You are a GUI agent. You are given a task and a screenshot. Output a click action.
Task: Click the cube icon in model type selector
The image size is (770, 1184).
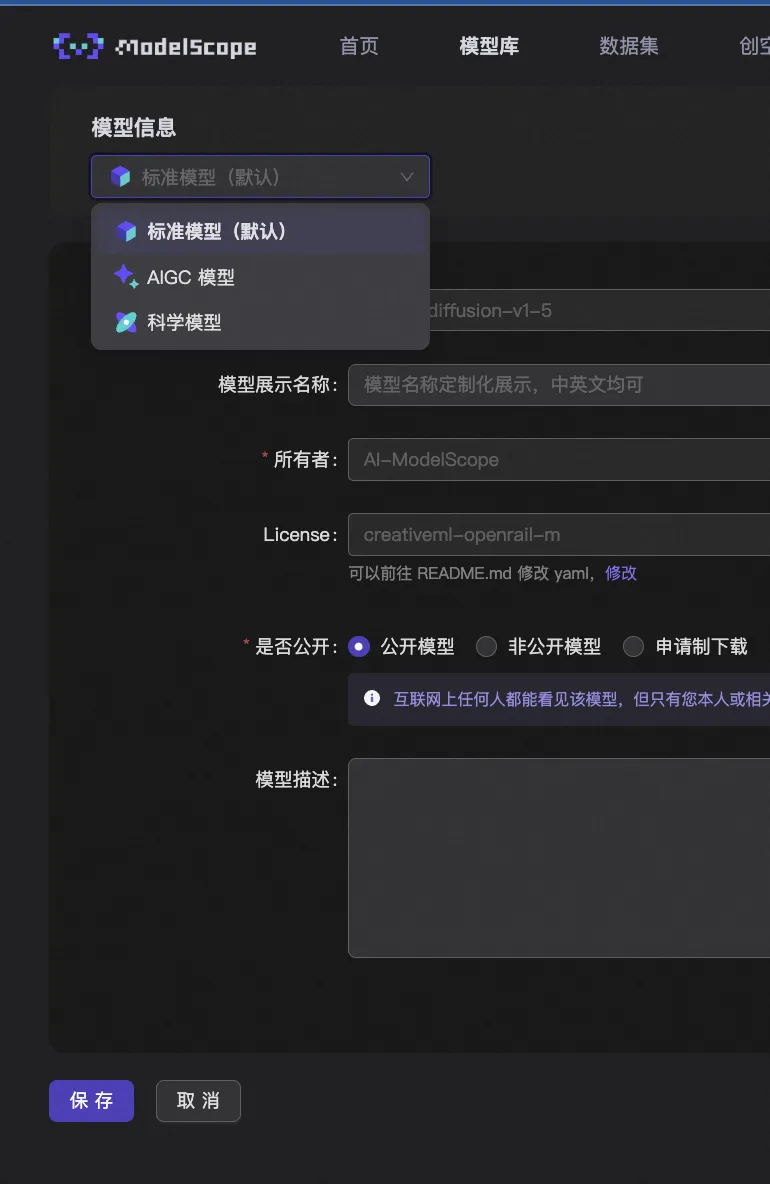coord(121,177)
